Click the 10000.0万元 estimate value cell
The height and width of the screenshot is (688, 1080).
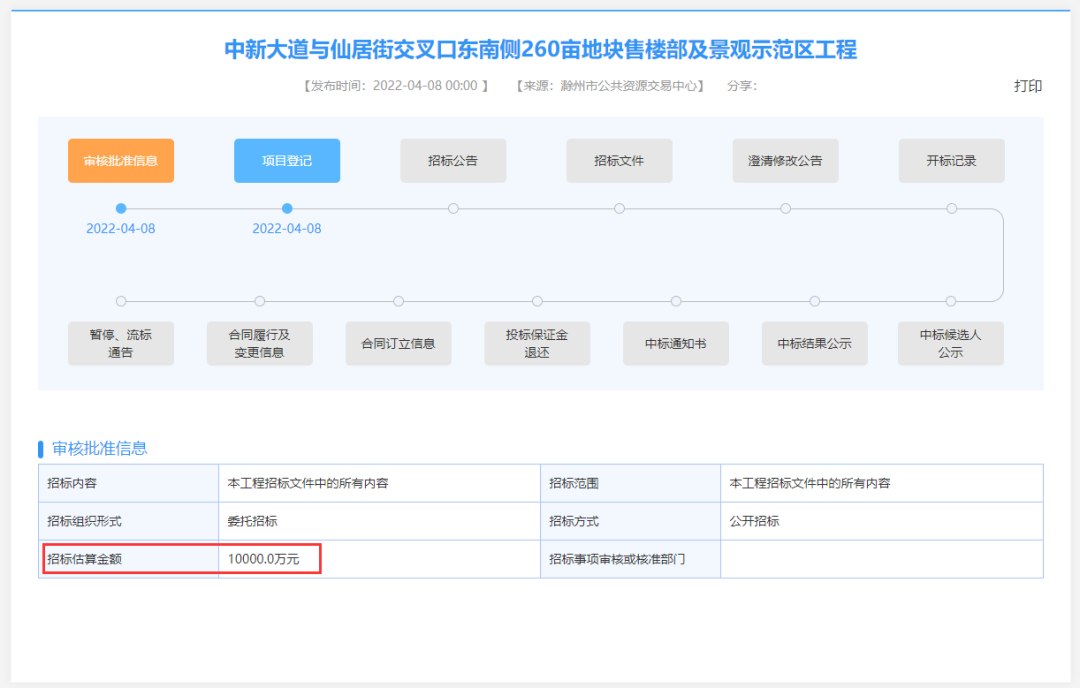click(x=264, y=559)
